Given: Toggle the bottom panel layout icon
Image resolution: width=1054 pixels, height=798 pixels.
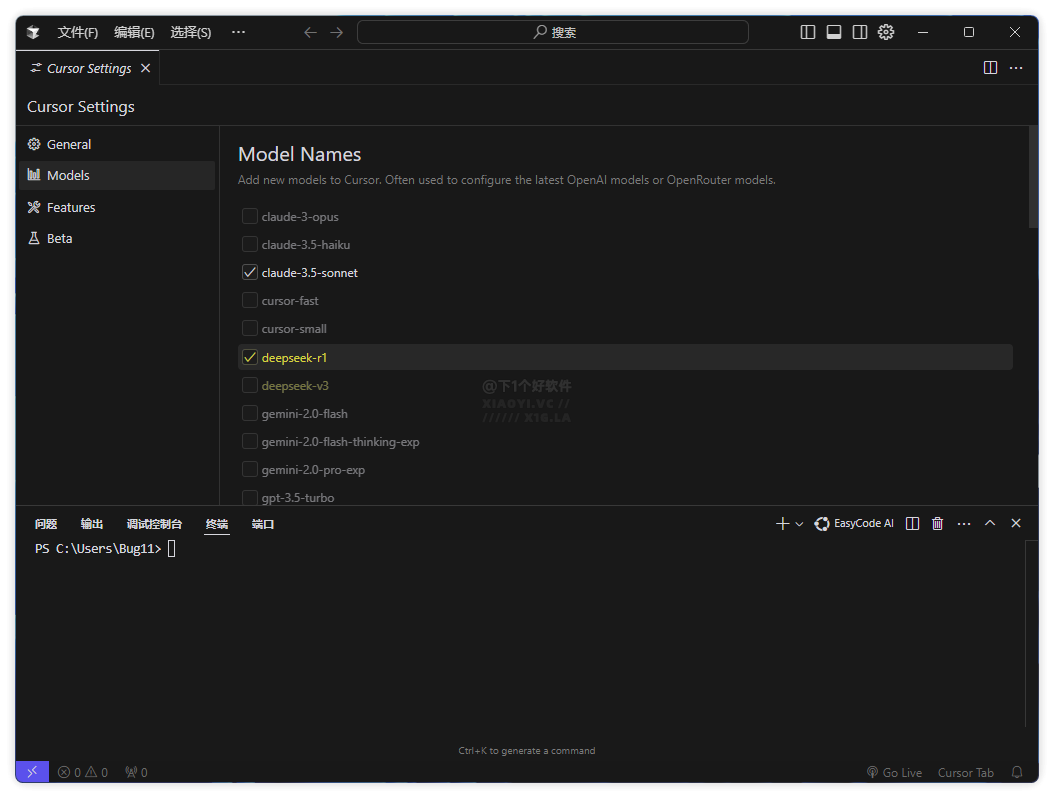Looking at the screenshot, I should click(834, 32).
